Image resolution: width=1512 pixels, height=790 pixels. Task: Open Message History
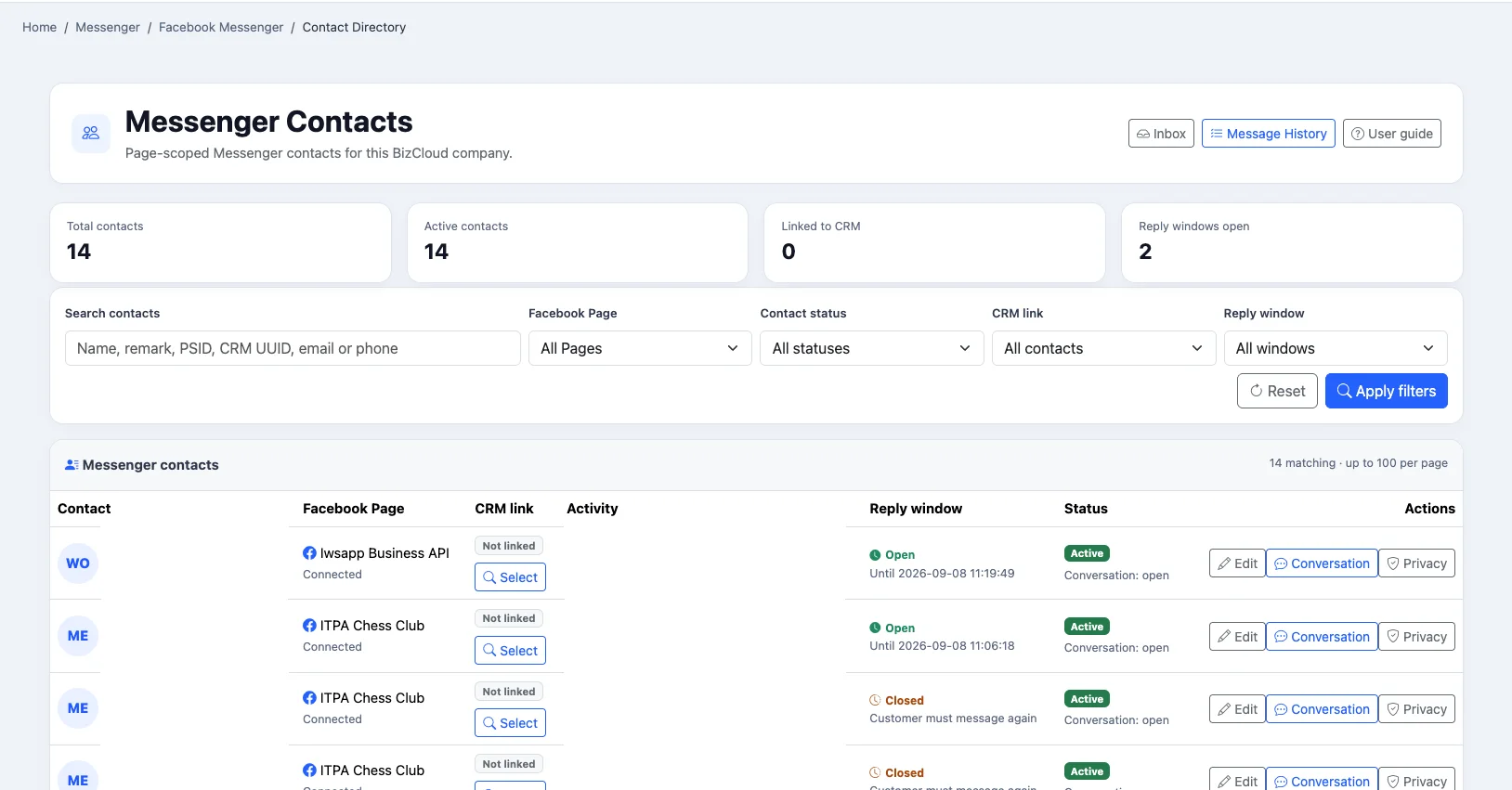coord(1269,134)
